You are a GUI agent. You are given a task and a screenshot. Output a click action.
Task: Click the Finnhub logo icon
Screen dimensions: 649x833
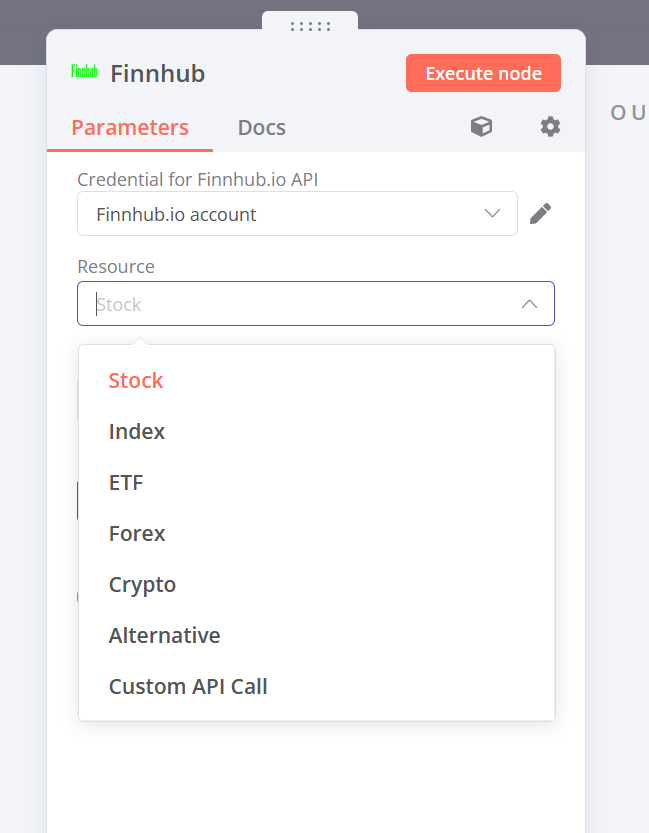point(84,72)
